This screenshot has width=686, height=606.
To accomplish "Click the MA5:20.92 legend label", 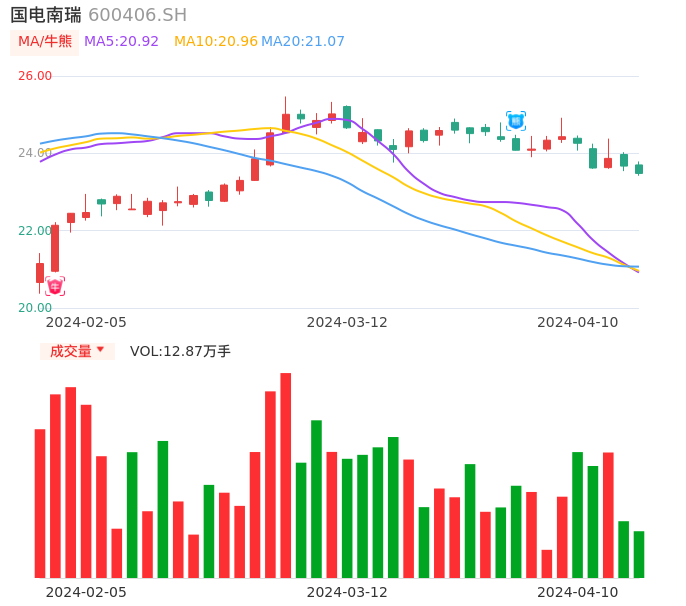I will tap(121, 42).
